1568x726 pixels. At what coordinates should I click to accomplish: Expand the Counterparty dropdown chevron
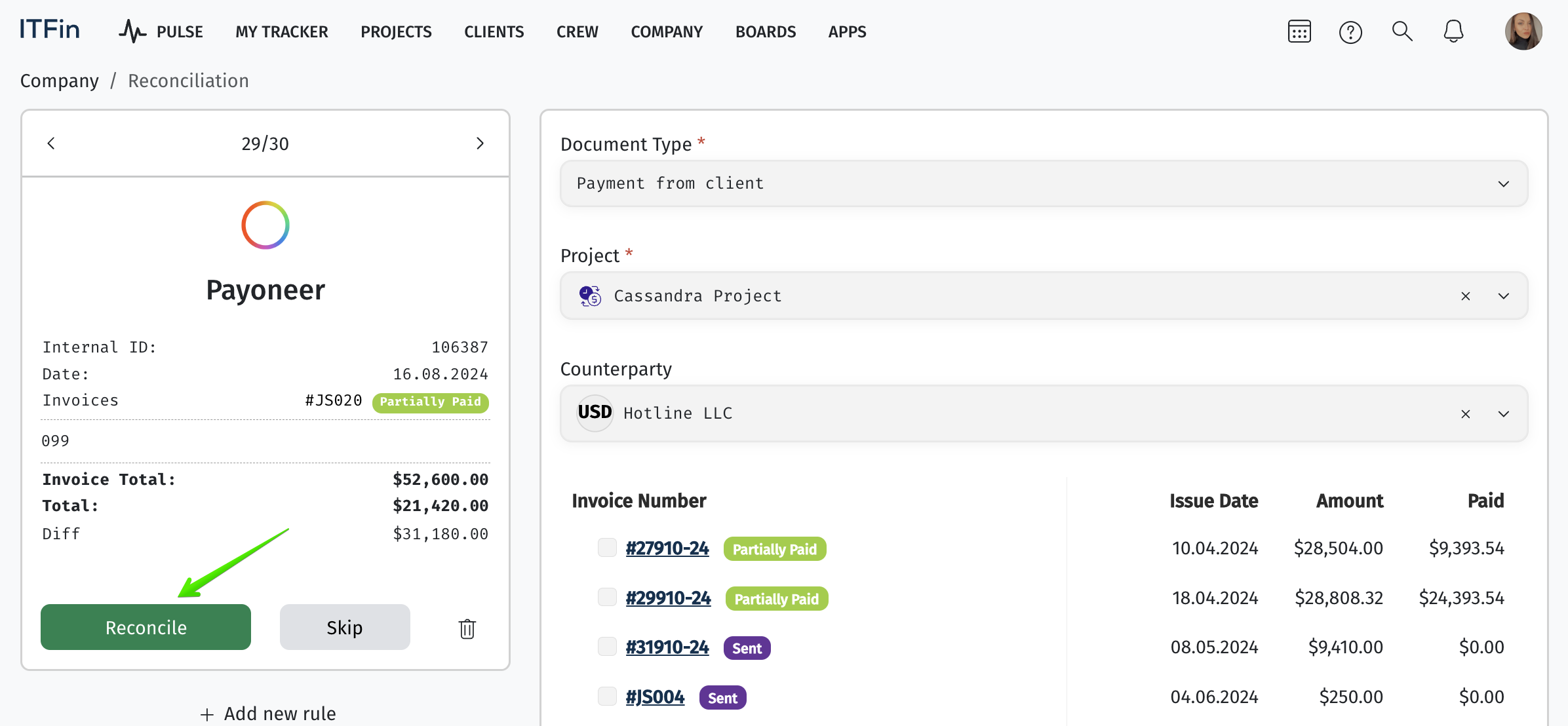pyautogui.click(x=1504, y=414)
